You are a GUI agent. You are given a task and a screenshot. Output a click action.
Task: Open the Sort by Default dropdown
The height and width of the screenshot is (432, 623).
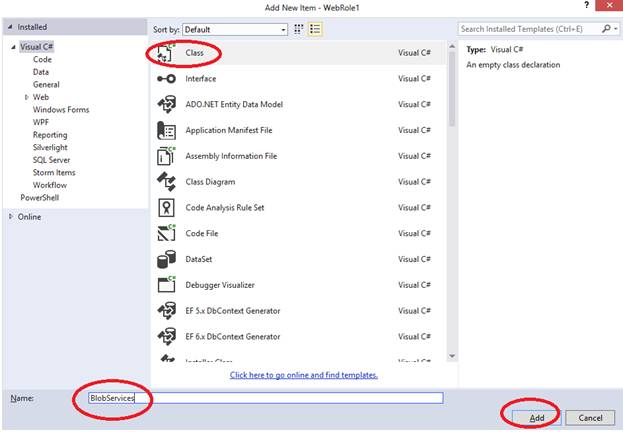click(x=235, y=29)
